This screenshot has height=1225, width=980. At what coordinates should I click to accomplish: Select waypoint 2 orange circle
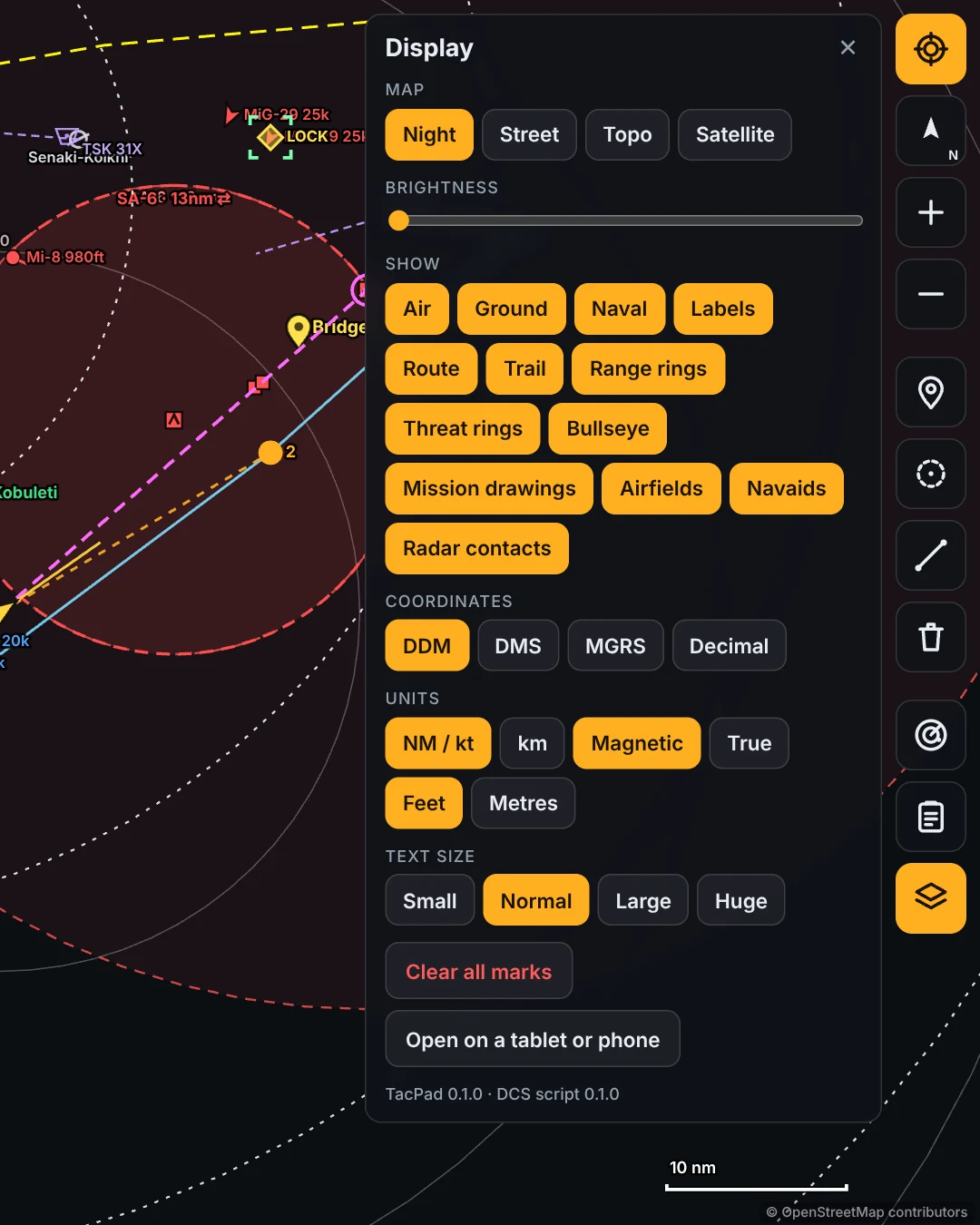[x=270, y=452]
